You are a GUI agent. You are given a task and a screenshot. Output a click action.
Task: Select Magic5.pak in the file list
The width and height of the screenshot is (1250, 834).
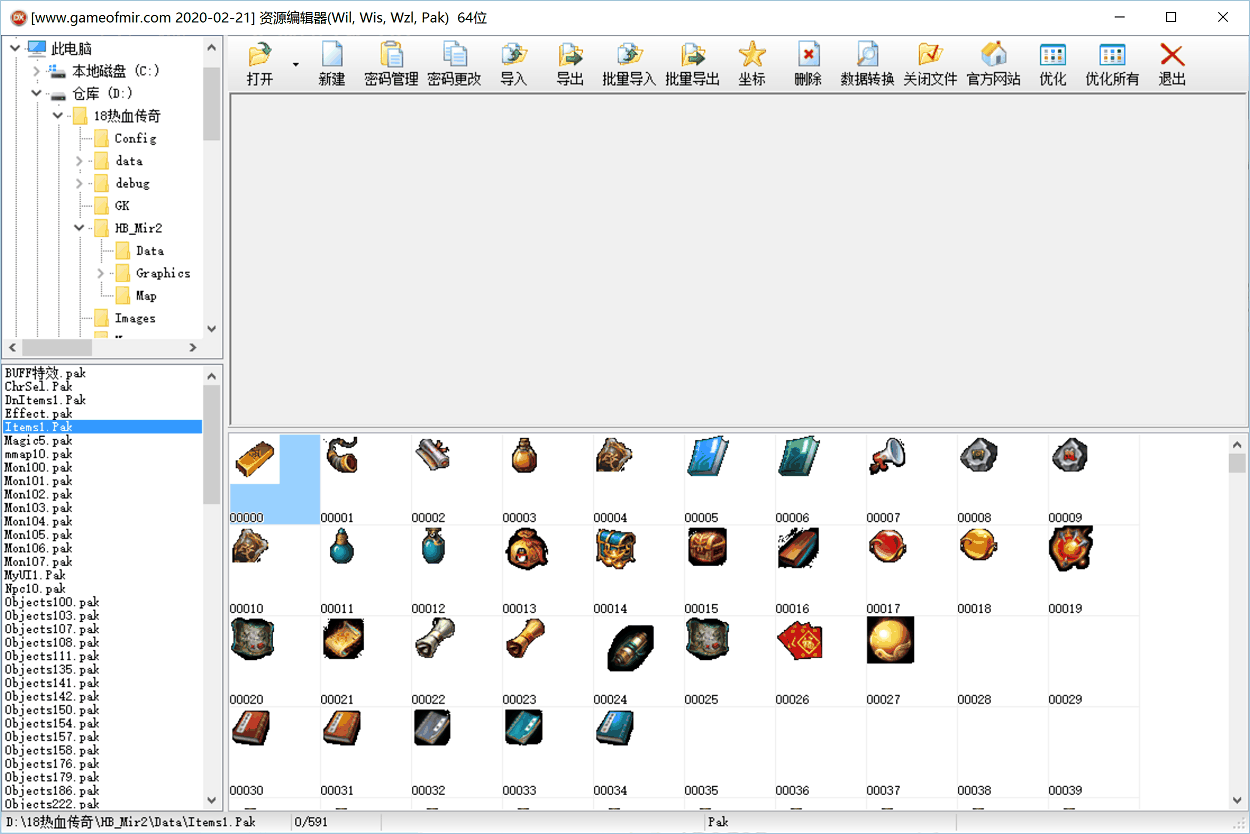pos(39,440)
